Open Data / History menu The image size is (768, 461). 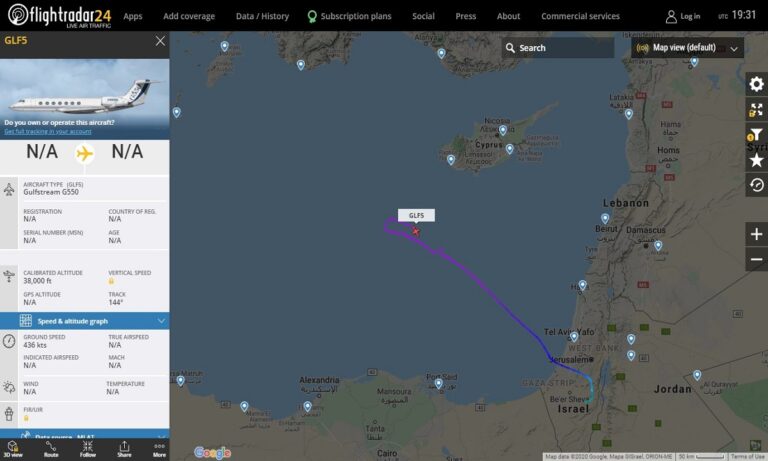pos(262,16)
